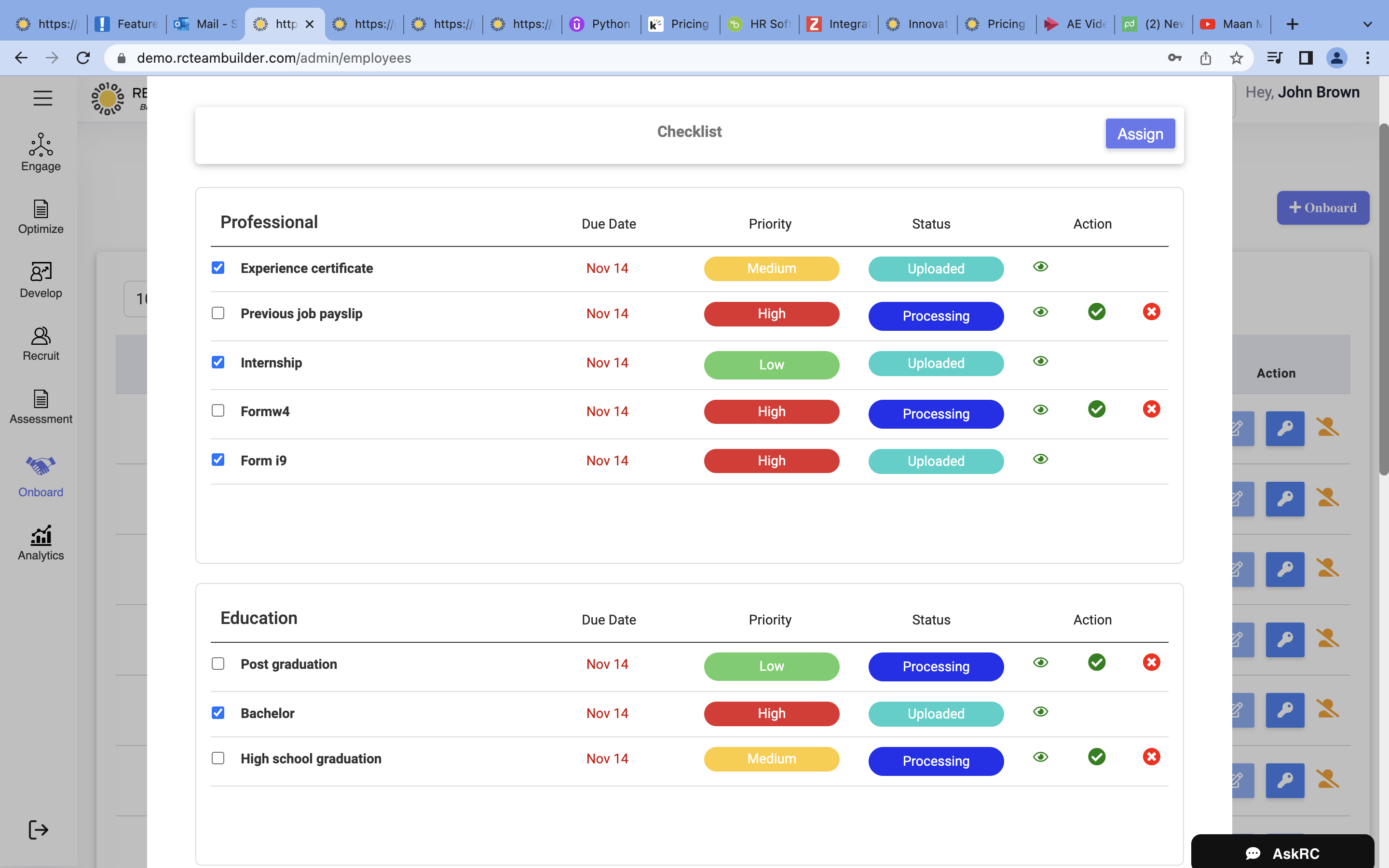Image resolution: width=1389 pixels, height=868 pixels.
Task: Switch to the Maan YouTube tab
Action: 1232,24
